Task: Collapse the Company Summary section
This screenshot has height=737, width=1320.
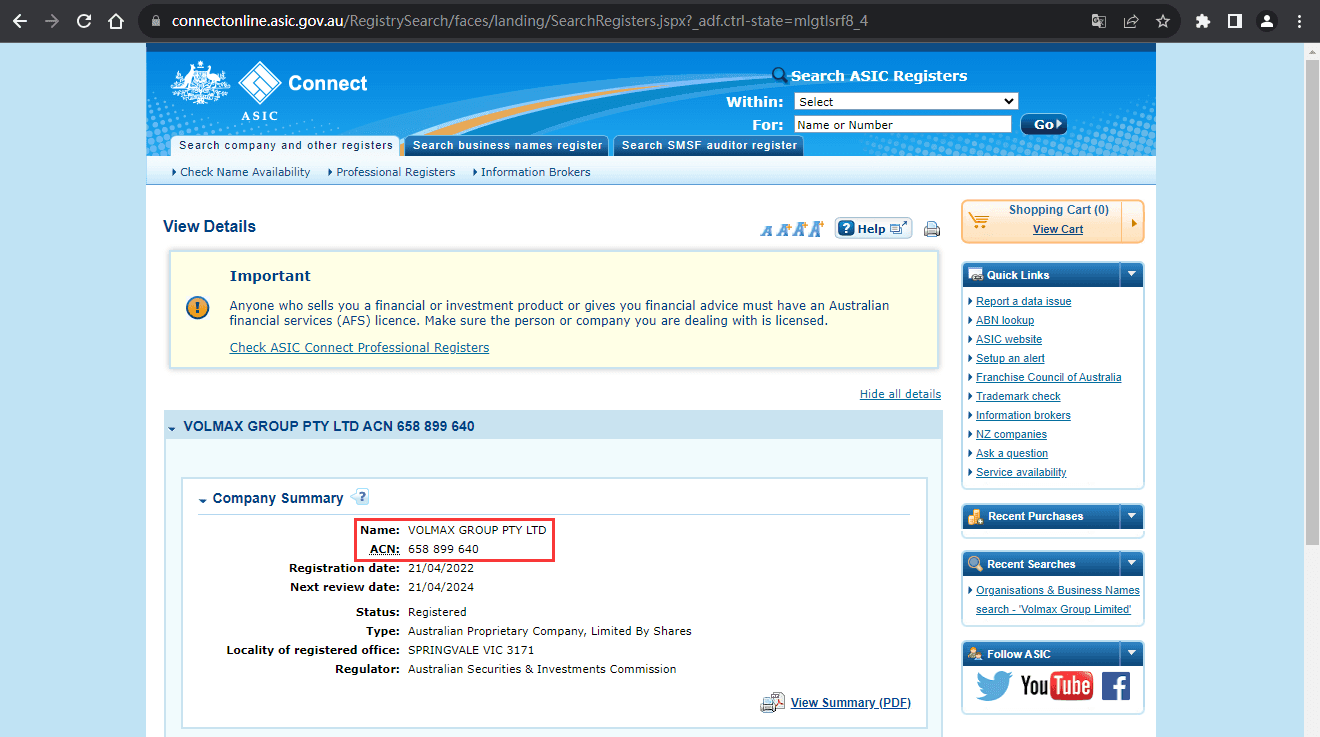Action: tap(203, 500)
